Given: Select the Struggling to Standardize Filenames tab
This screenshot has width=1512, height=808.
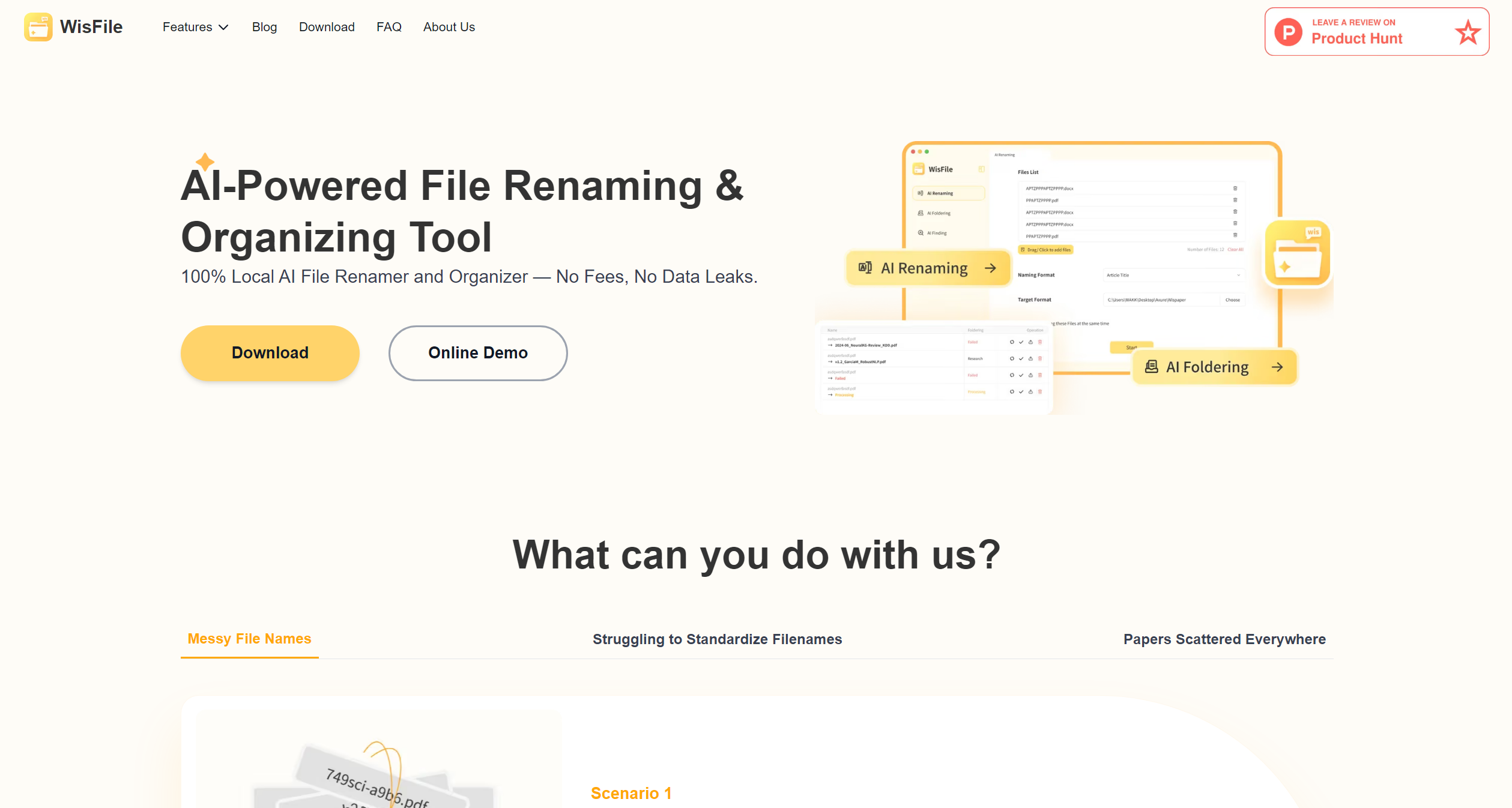Looking at the screenshot, I should pos(718,639).
